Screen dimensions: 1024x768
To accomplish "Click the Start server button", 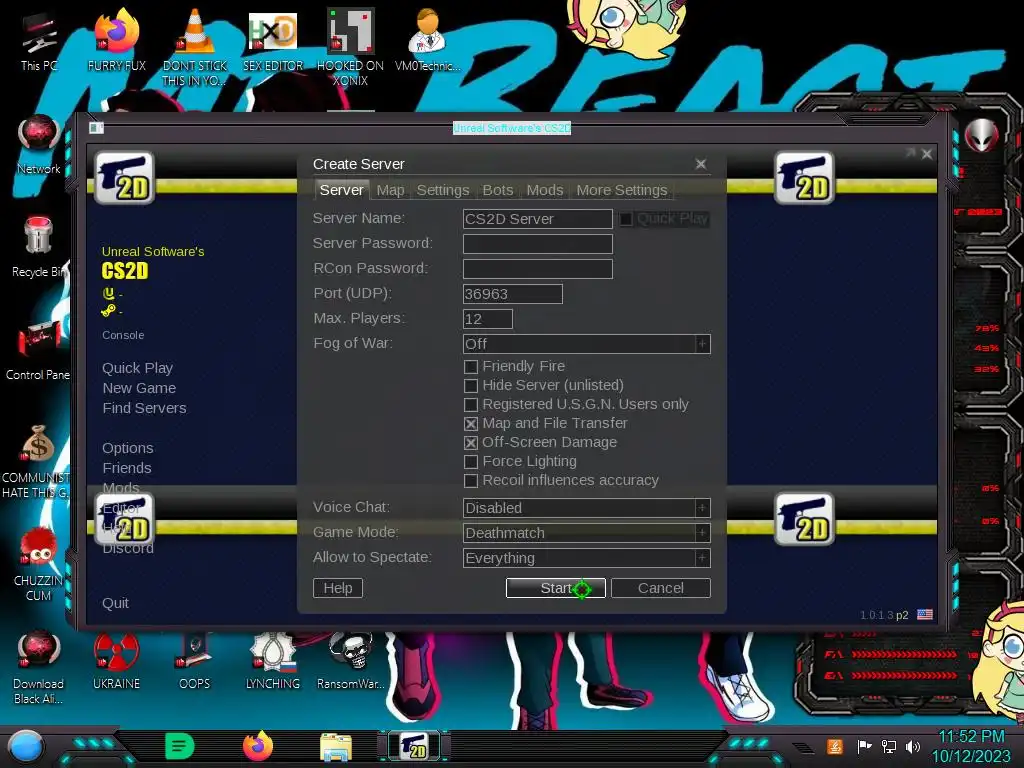I will point(556,588).
